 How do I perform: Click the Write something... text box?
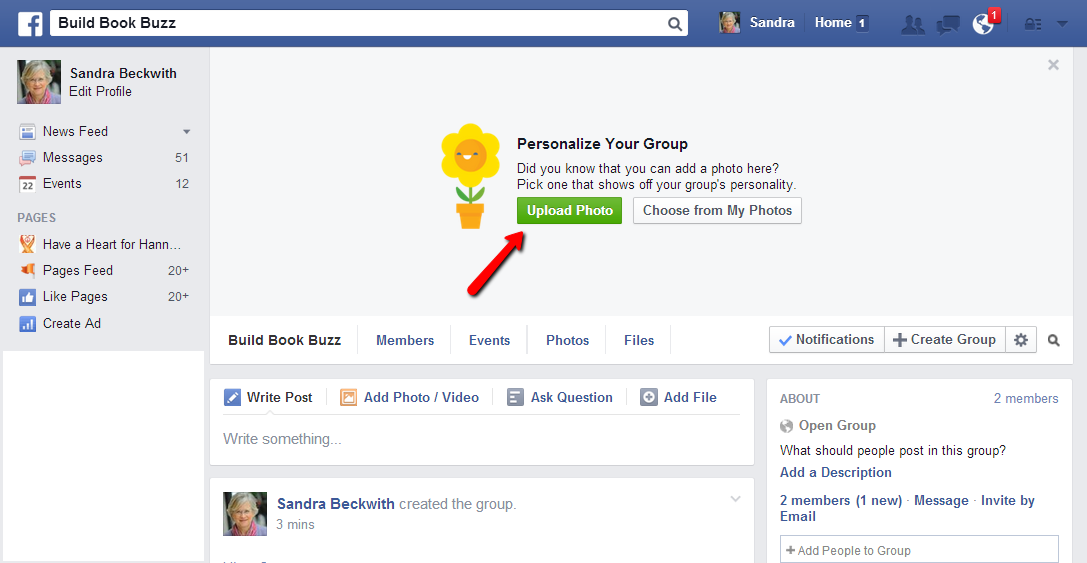coord(481,440)
